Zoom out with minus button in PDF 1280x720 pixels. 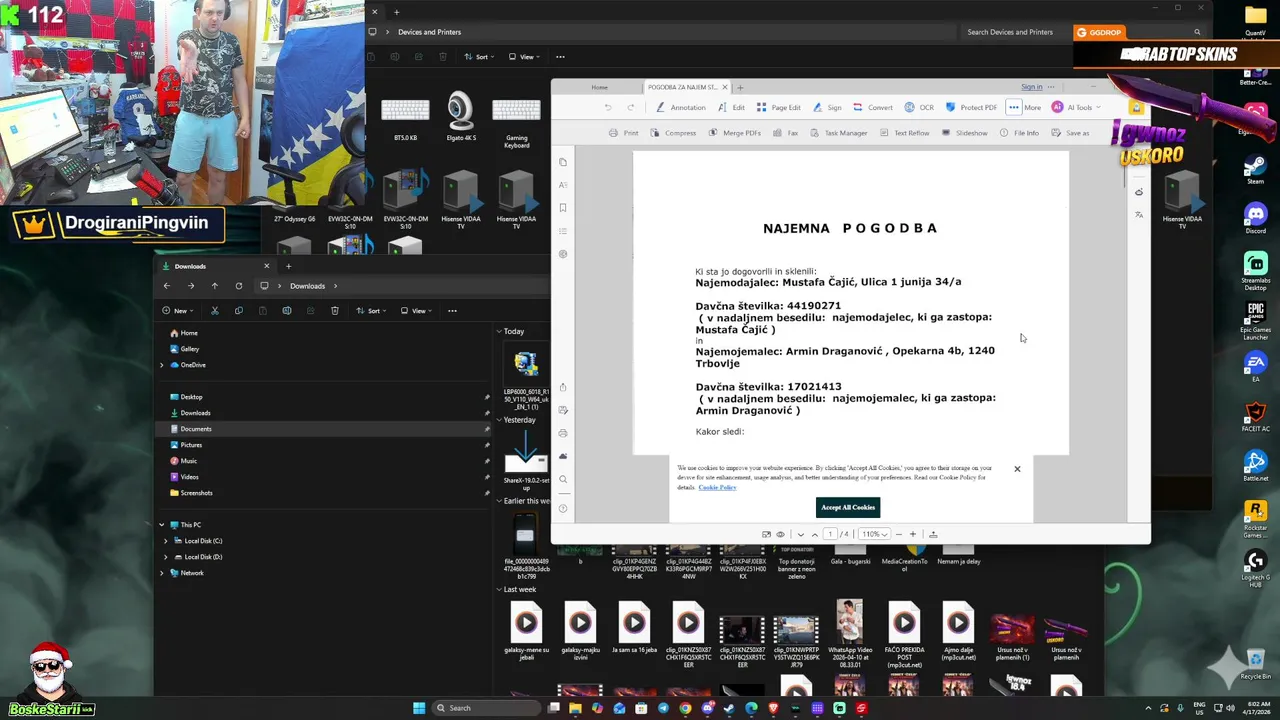pos(898,534)
